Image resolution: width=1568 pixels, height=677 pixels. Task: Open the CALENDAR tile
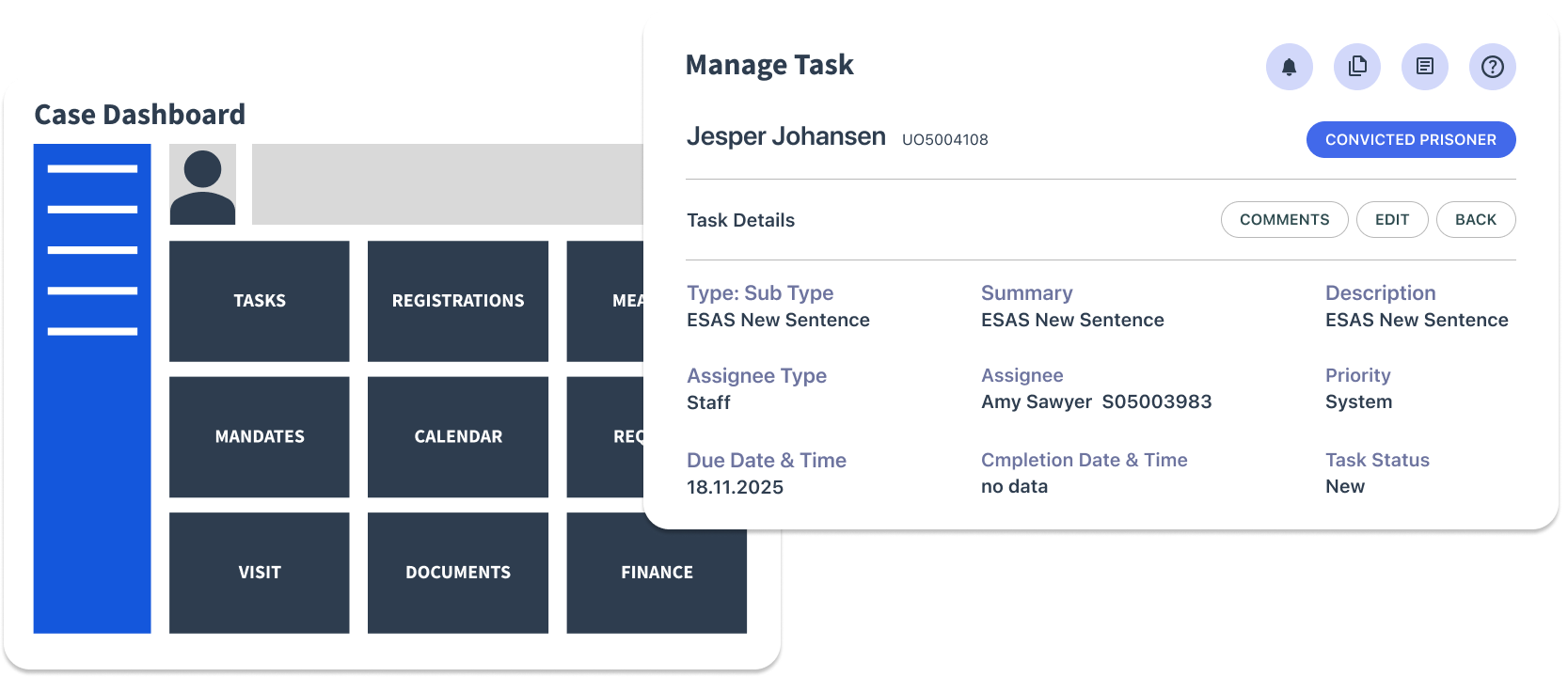tap(457, 436)
